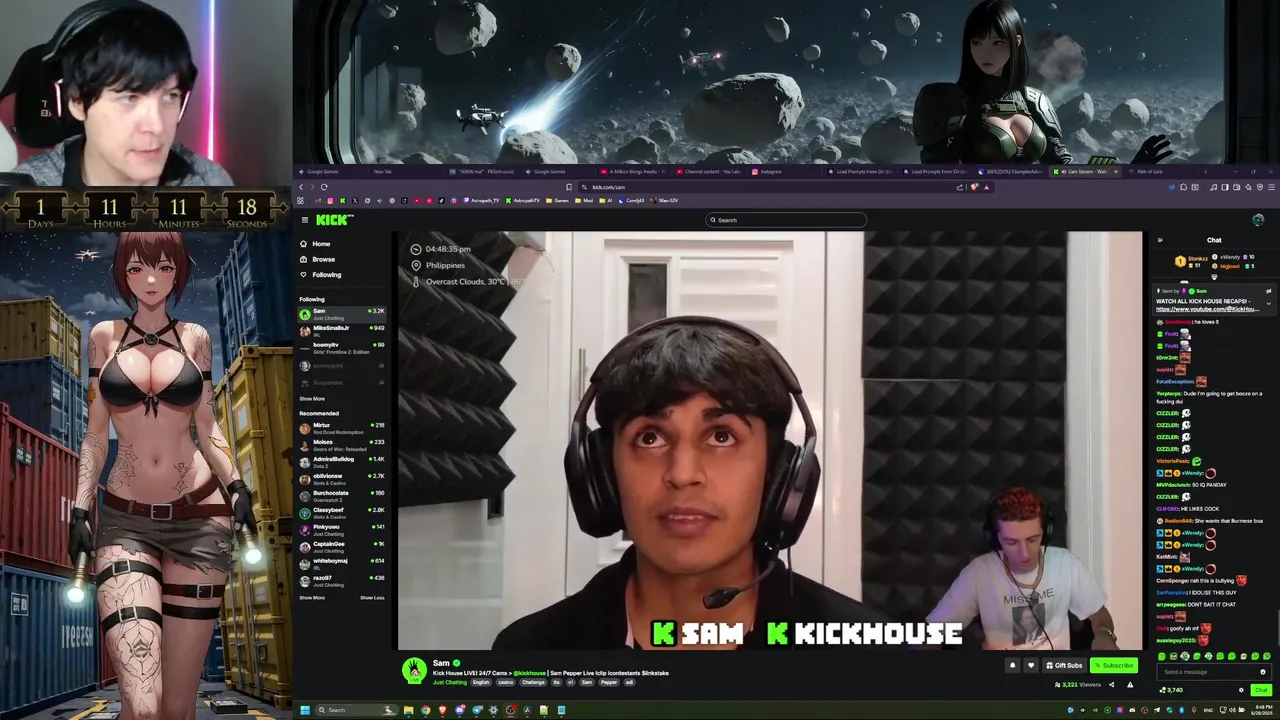The image size is (1280, 720).
Task: Open Following in Kick sidebar
Action: point(326,275)
